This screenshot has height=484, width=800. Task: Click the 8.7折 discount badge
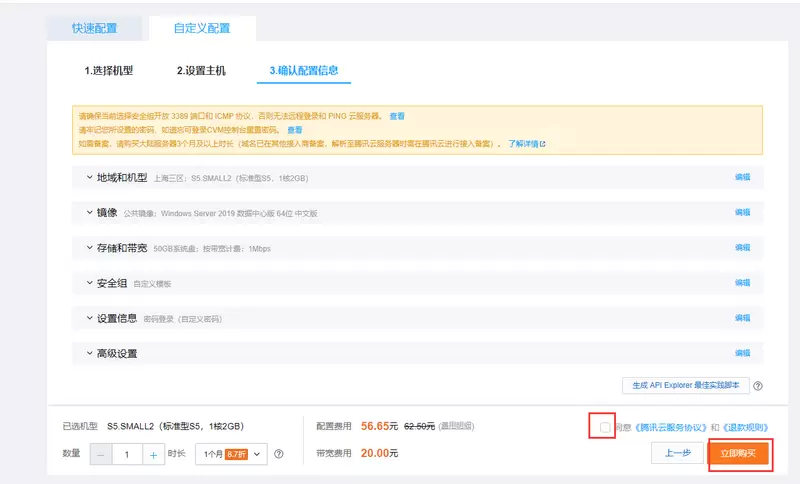coord(236,454)
